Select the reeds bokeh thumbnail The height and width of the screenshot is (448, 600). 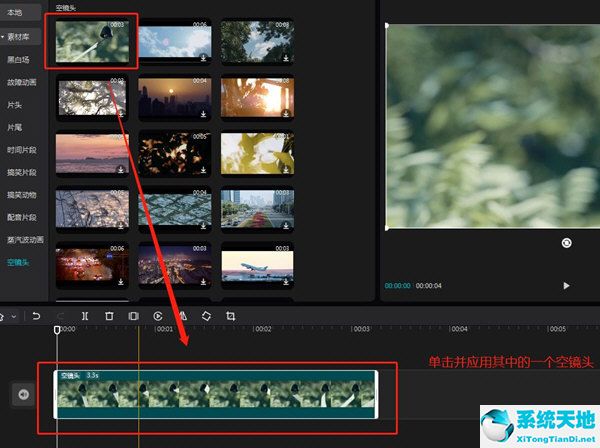pyautogui.click(x=92, y=210)
